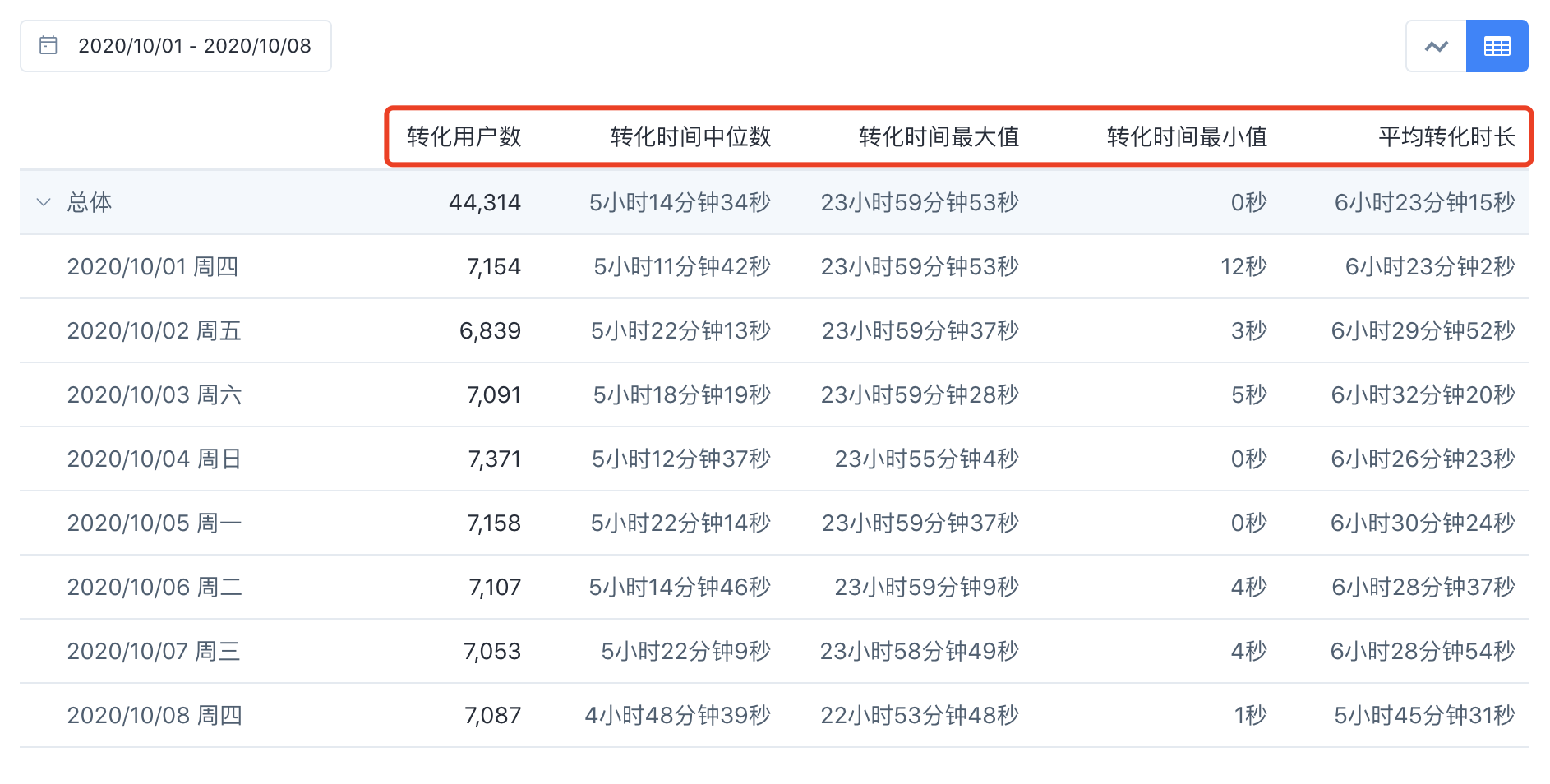Click user count 7,087

pyautogui.click(x=493, y=715)
